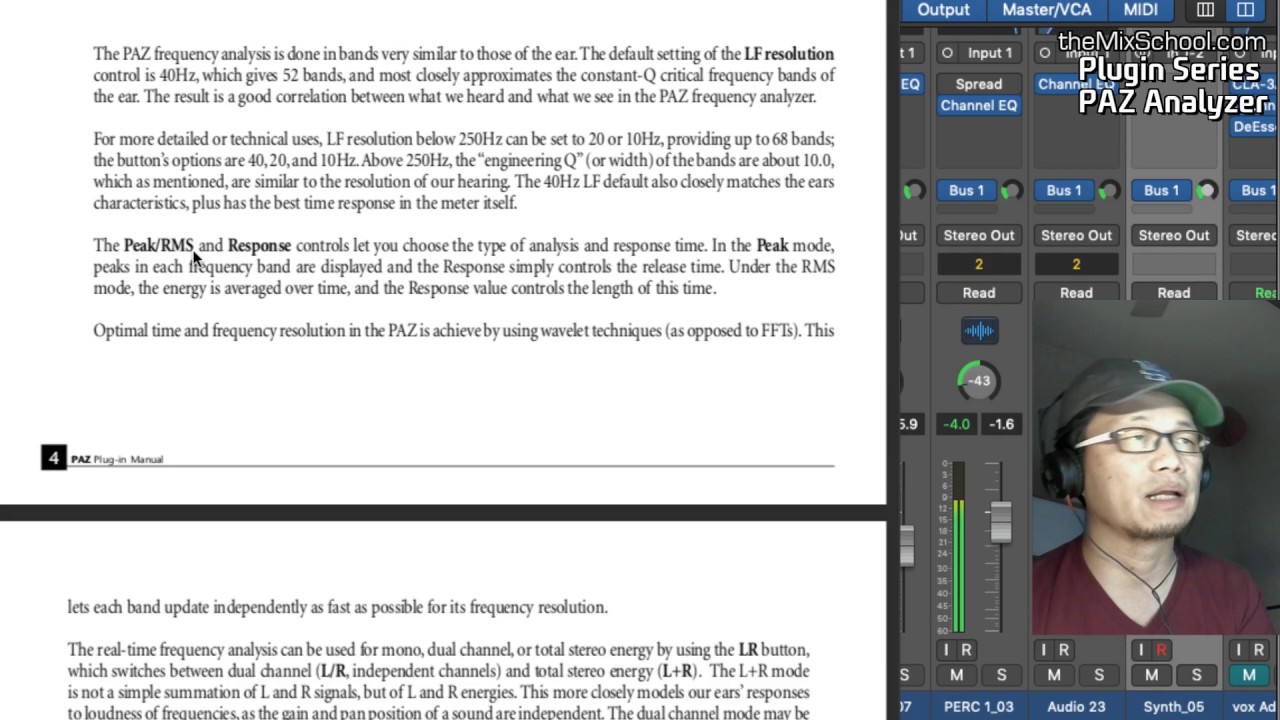Click the -1.6 fader gain value
1280x720 pixels.
coord(1001,424)
